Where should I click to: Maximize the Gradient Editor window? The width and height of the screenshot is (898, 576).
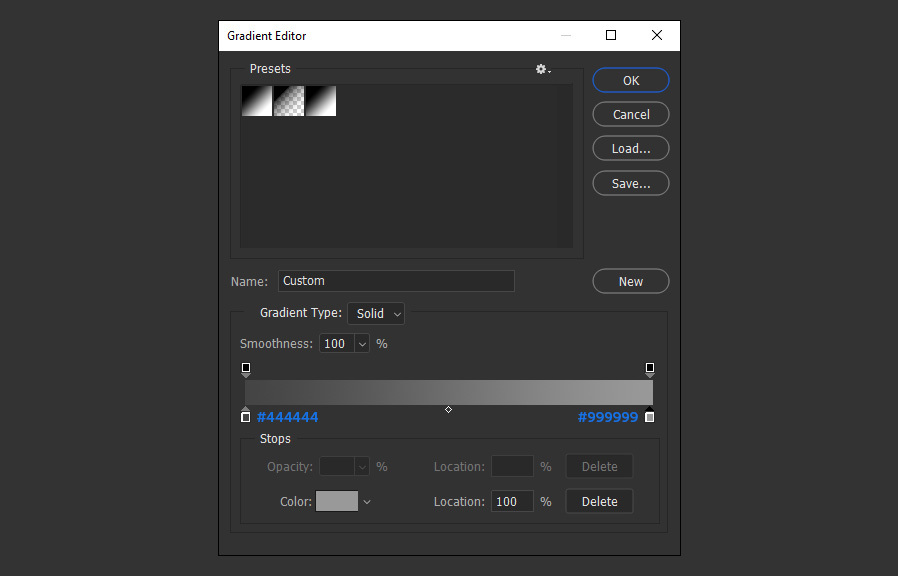[x=611, y=35]
